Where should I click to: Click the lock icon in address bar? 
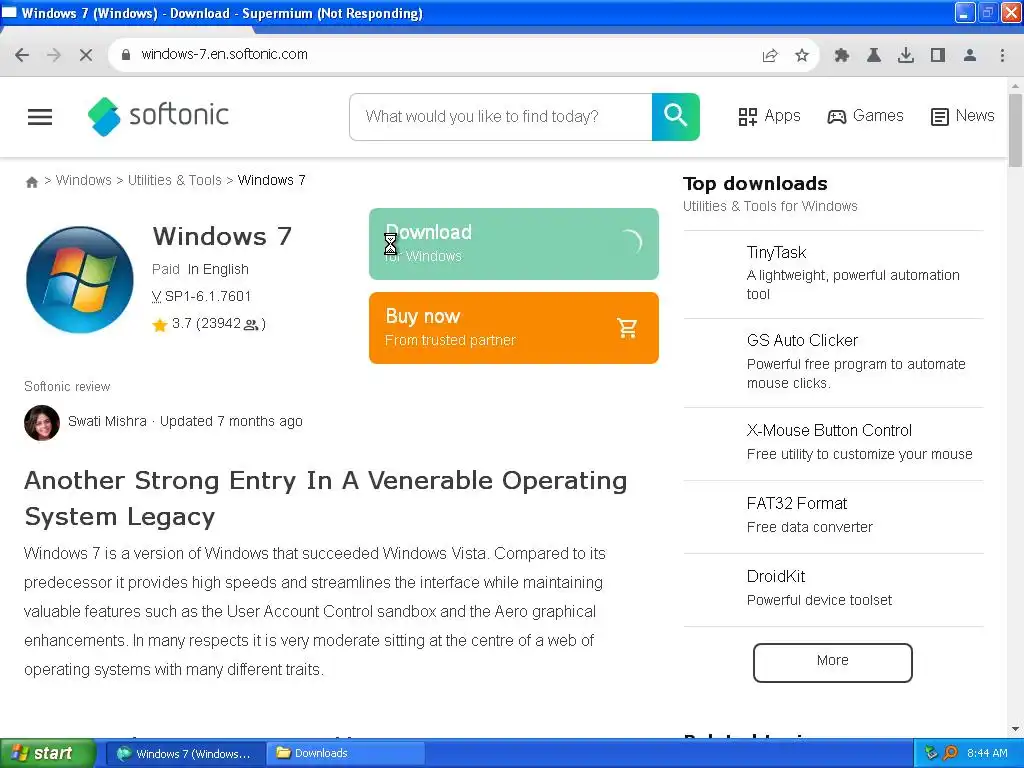pyautogui.click(x=126, y=55)
